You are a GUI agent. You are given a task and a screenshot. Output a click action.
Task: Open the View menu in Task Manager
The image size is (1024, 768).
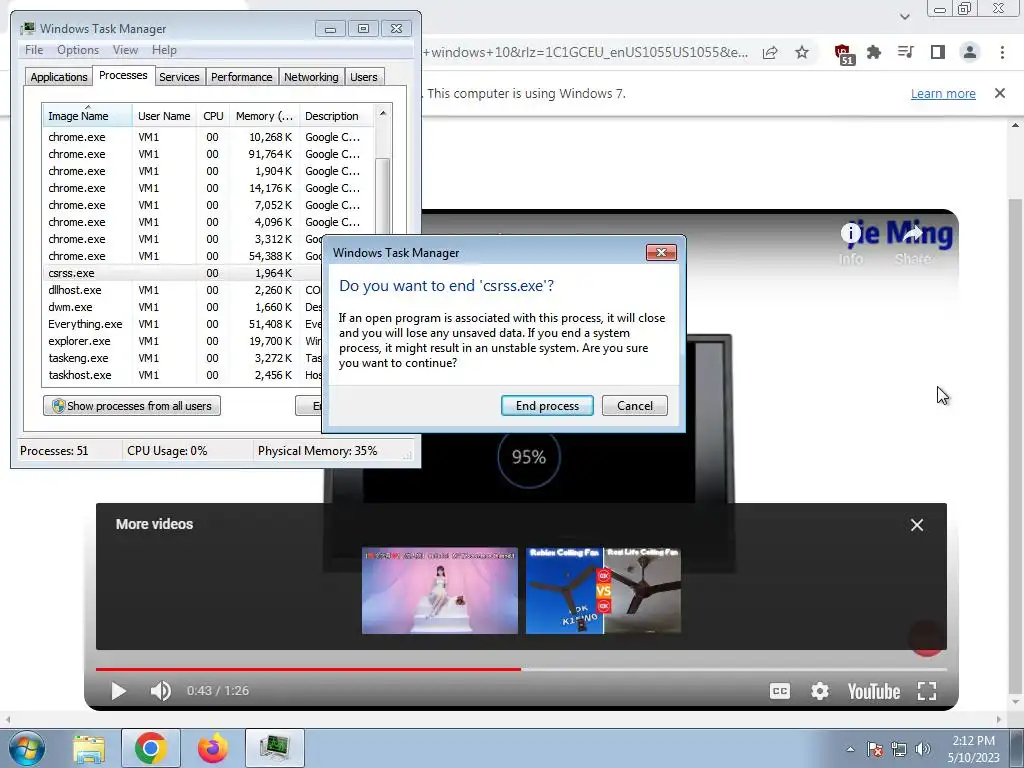(125, 50)
